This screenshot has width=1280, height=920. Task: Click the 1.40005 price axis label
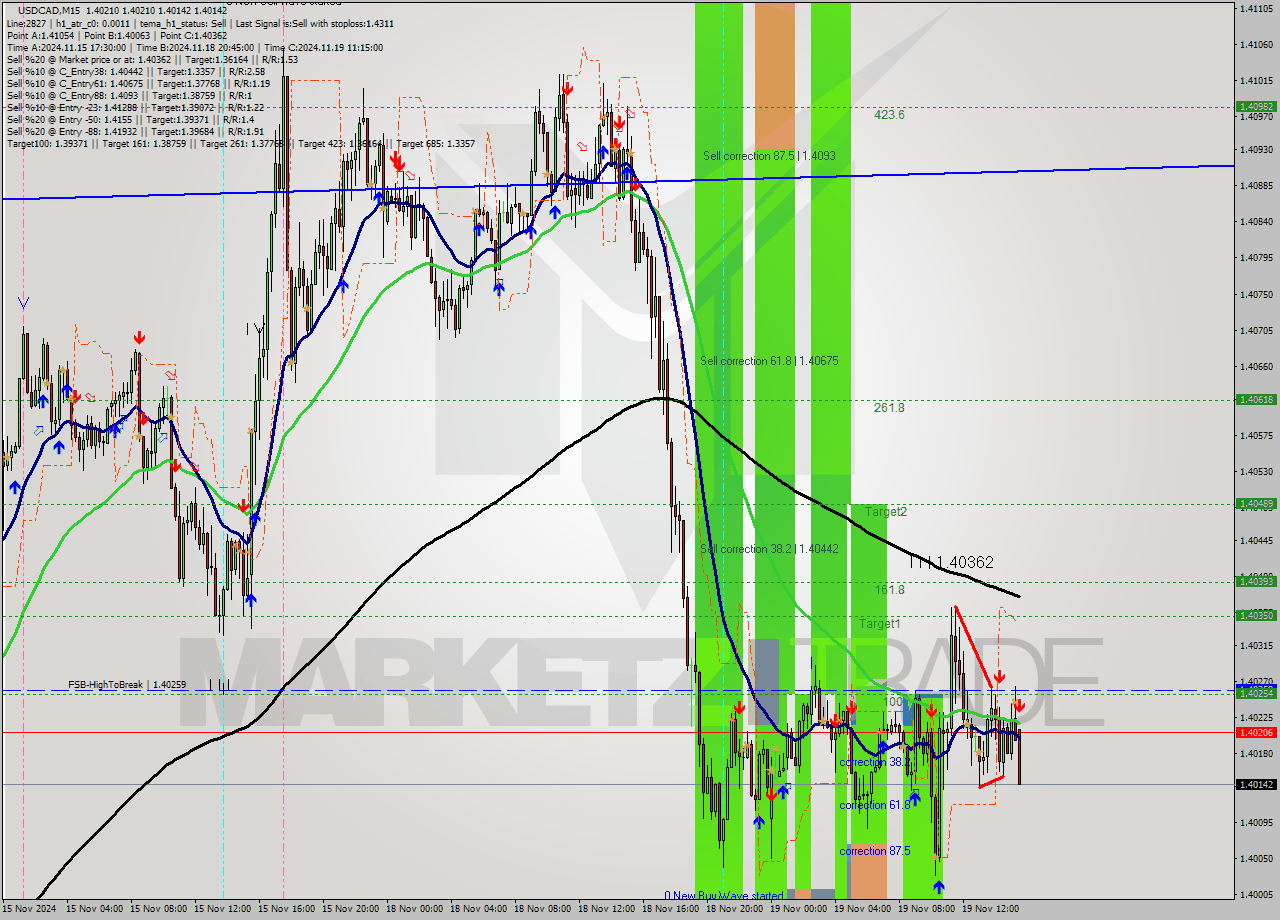tap(1256, 895)
